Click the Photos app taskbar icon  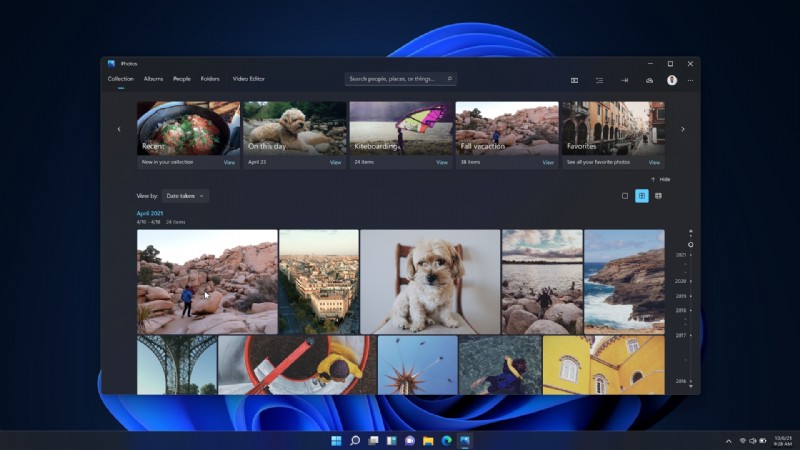click(x=465, y=440)
